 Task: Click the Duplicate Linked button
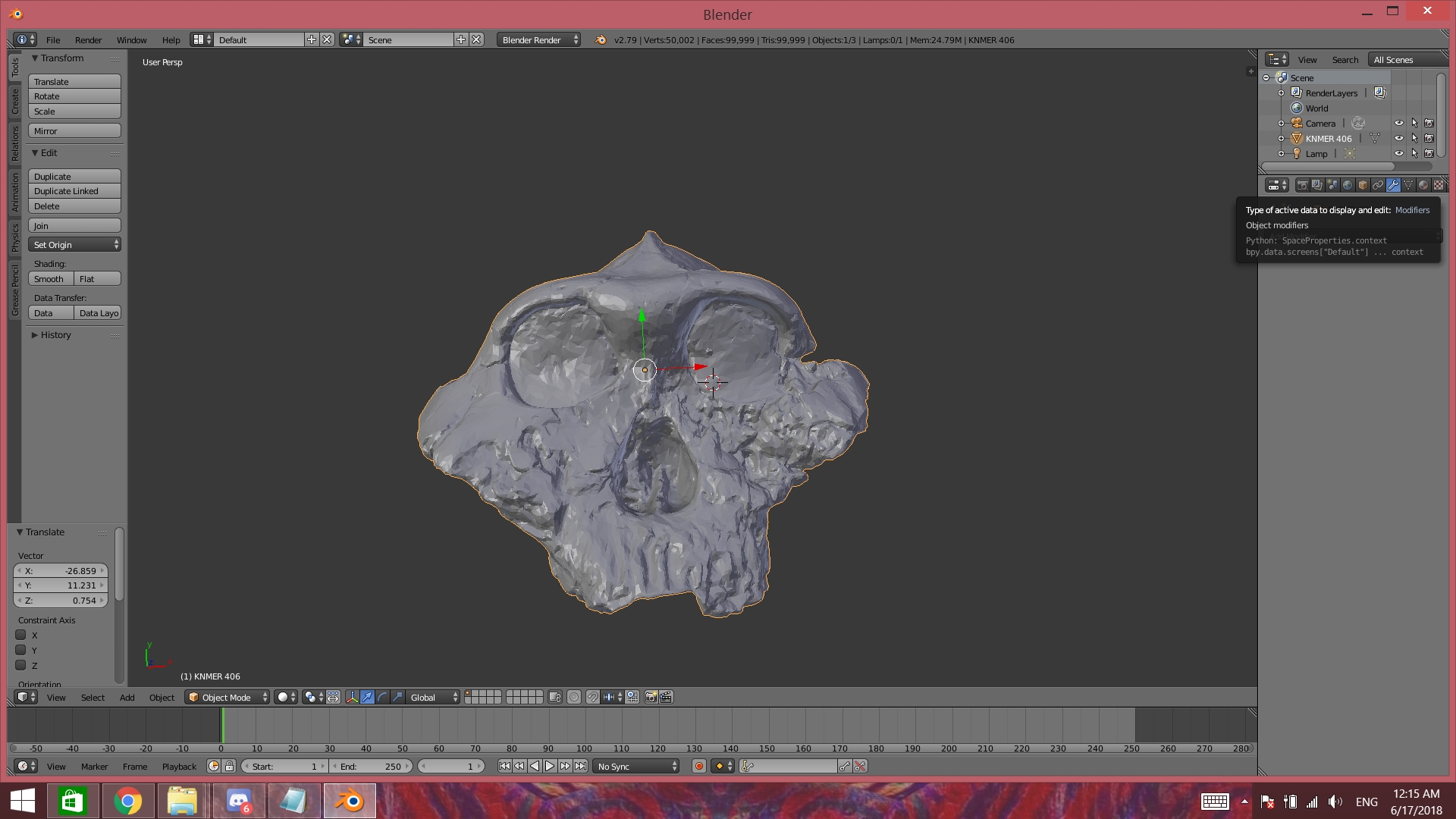[74, 191]
